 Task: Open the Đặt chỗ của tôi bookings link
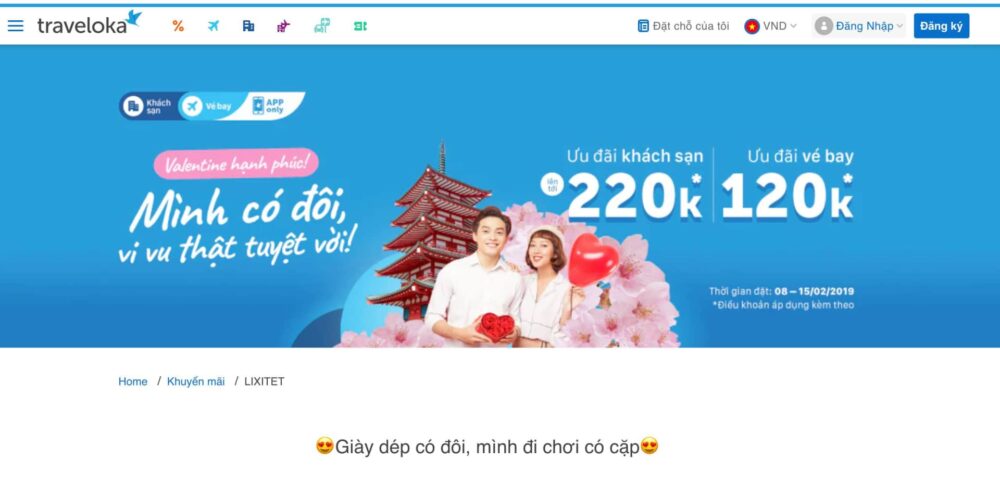coord(683,26)
